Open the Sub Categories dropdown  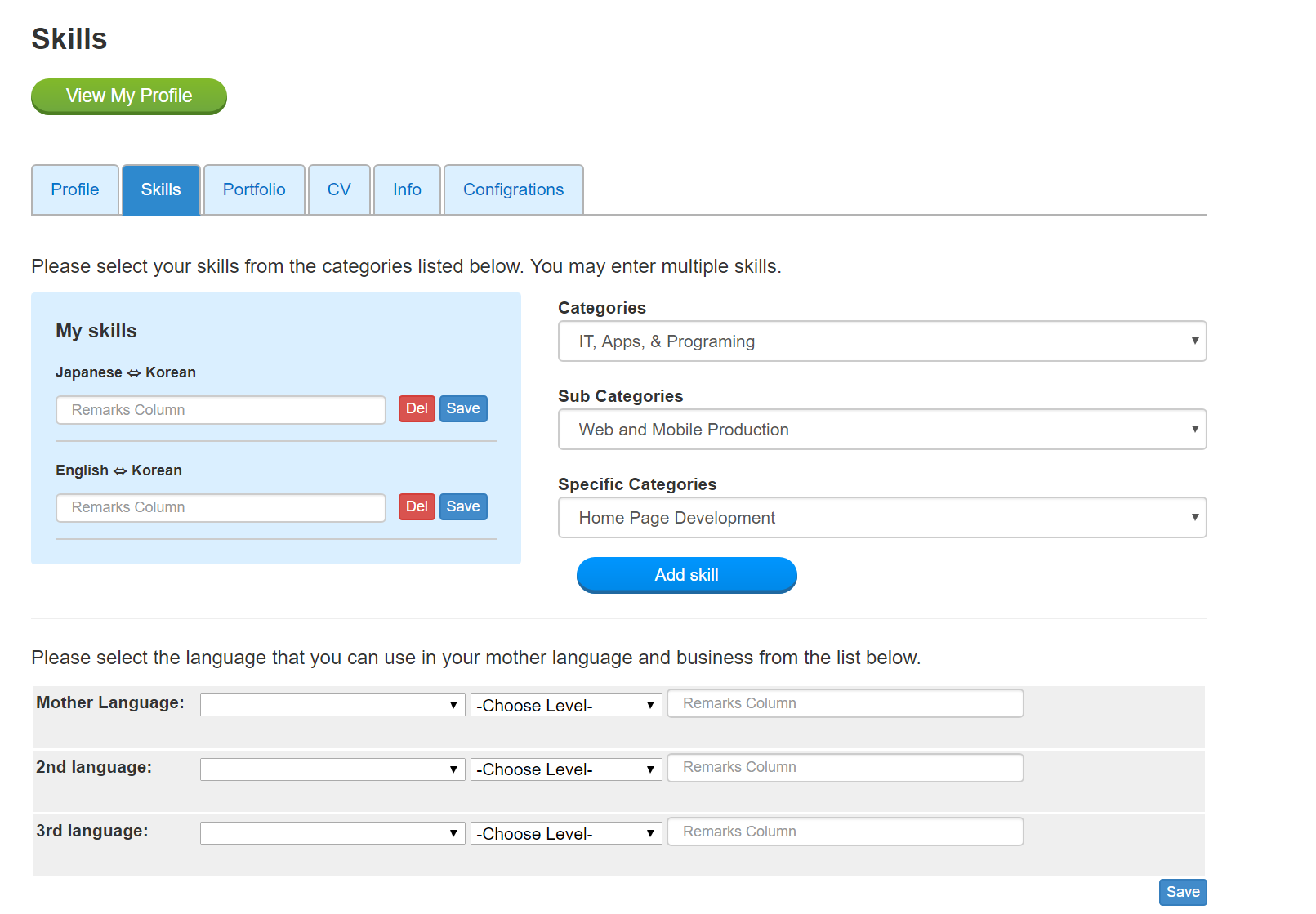(x=882, y=430)
